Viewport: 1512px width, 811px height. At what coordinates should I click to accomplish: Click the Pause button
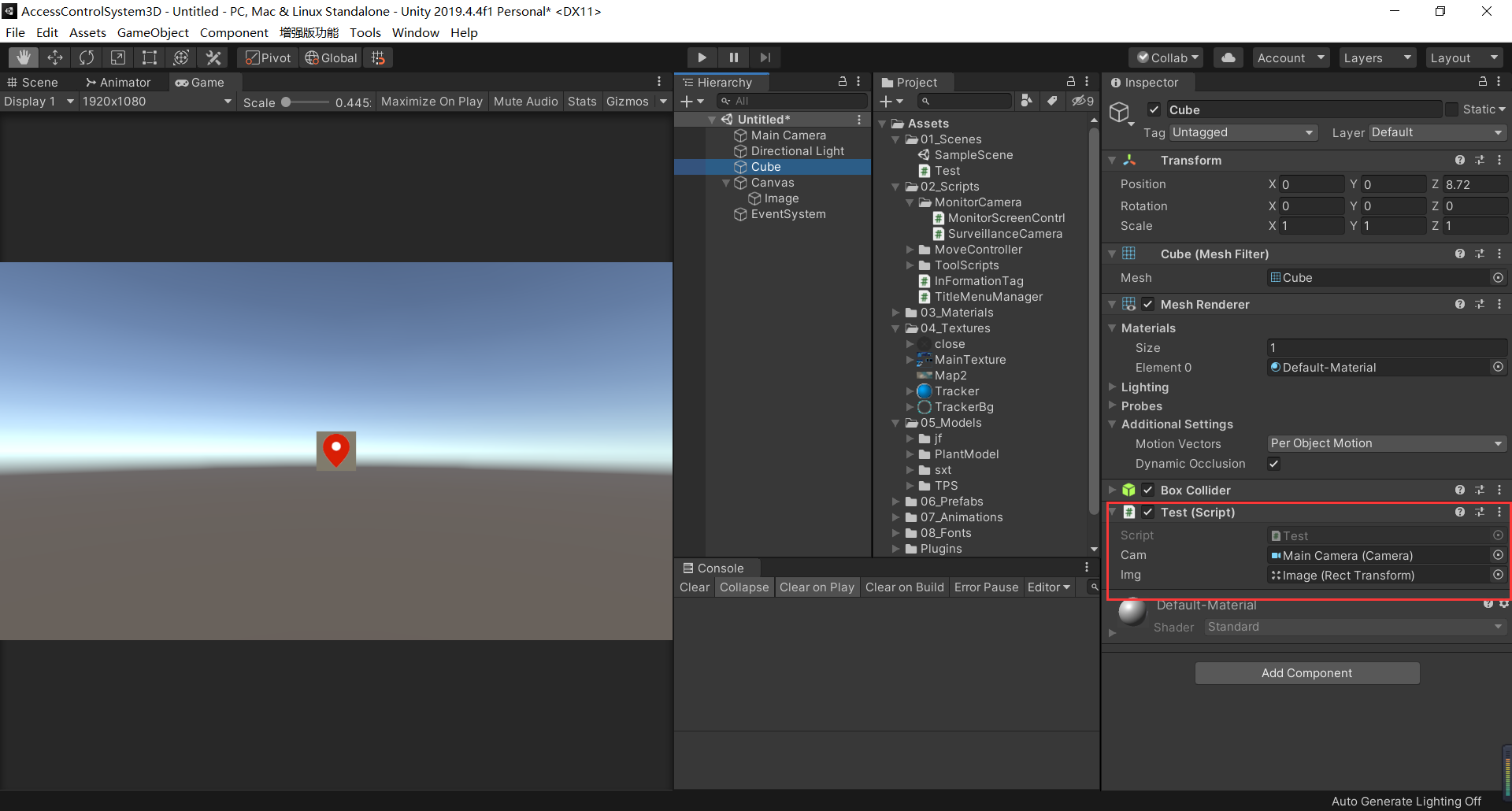pos(733,57)
